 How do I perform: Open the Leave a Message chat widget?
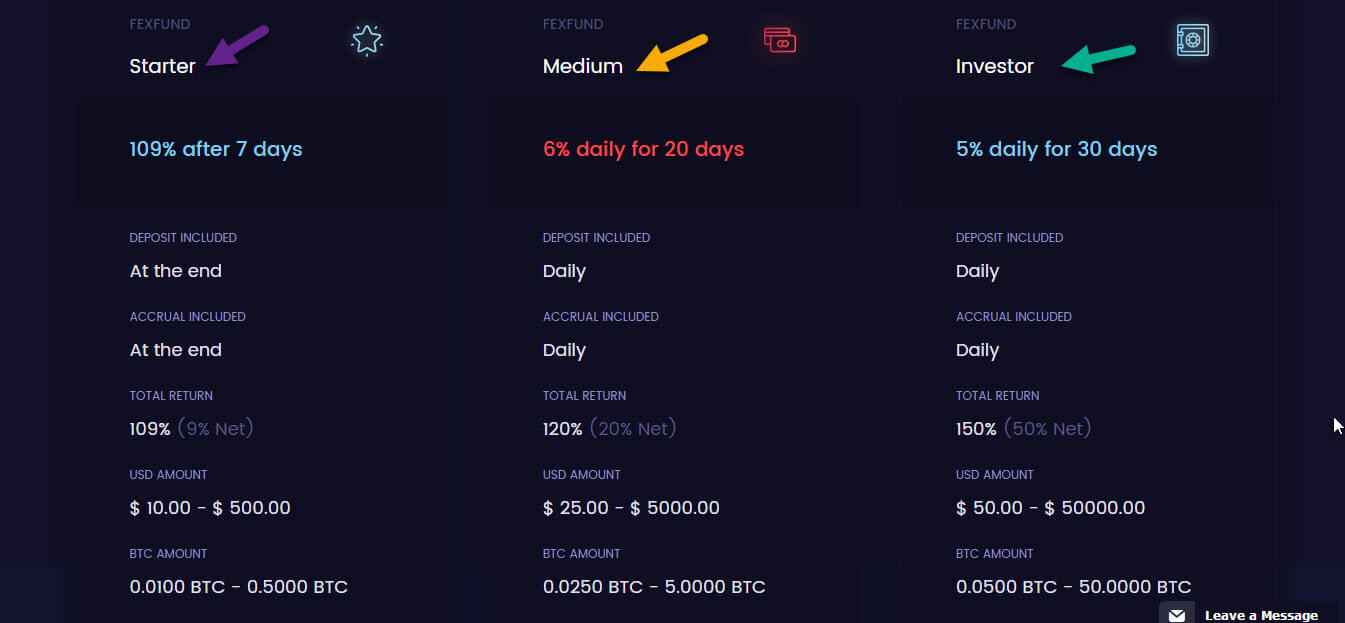(x=1260, y=615)
